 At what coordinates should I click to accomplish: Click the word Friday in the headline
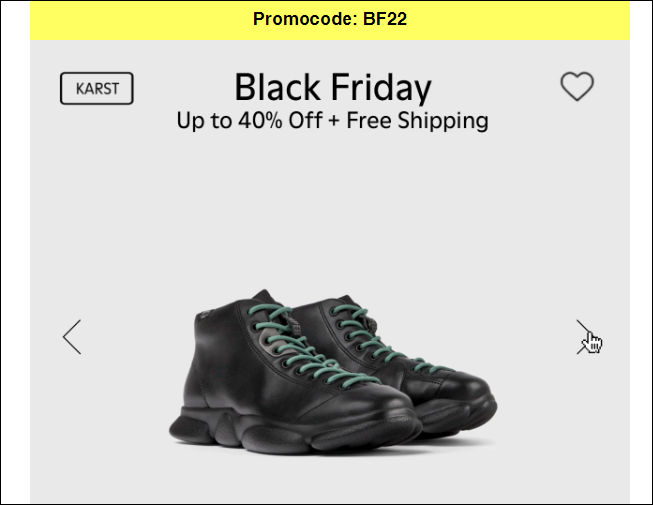point(381,87)
